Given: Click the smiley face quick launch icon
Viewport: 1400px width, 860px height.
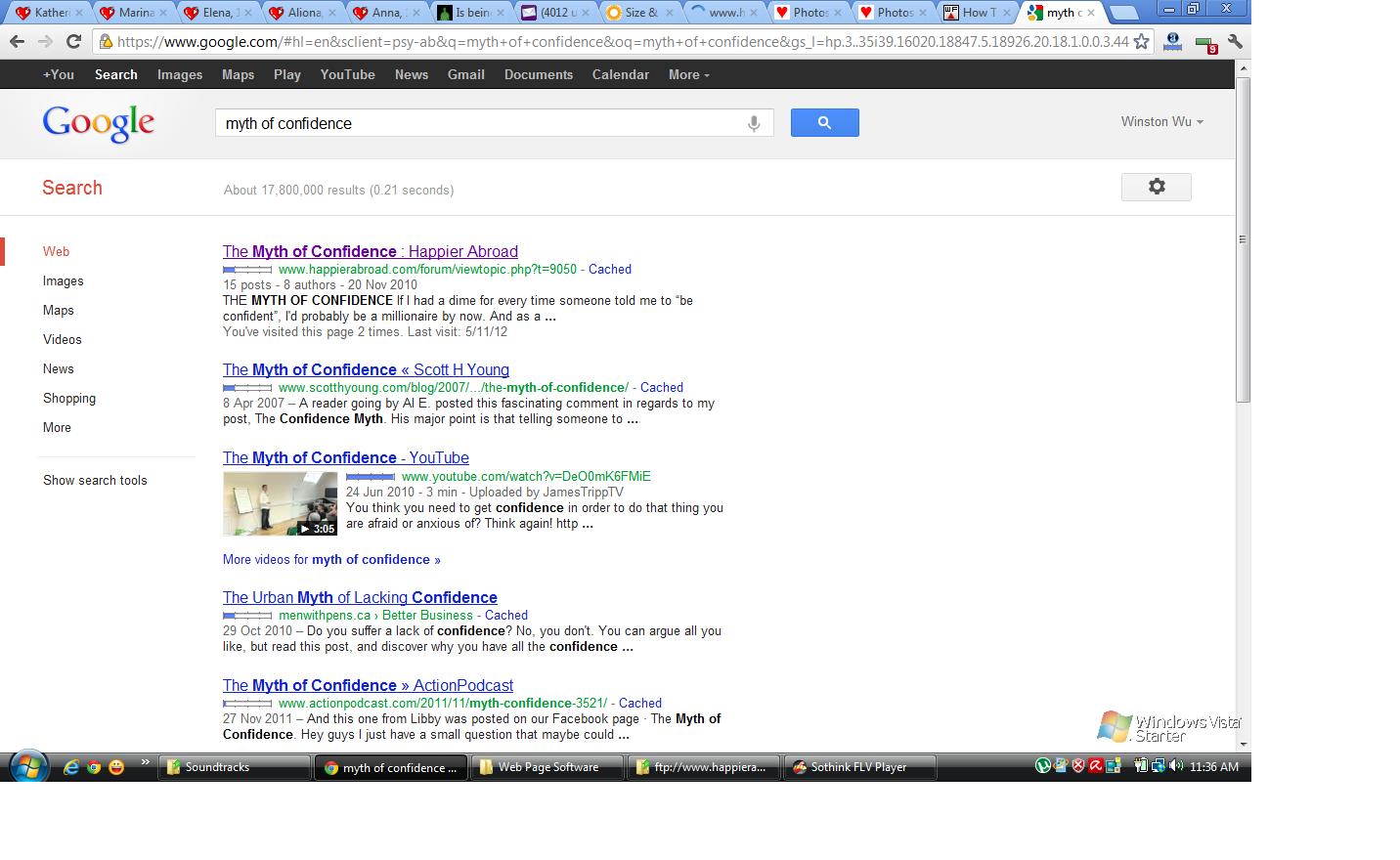Looking at the screenshot, I should tap(116, 767).
